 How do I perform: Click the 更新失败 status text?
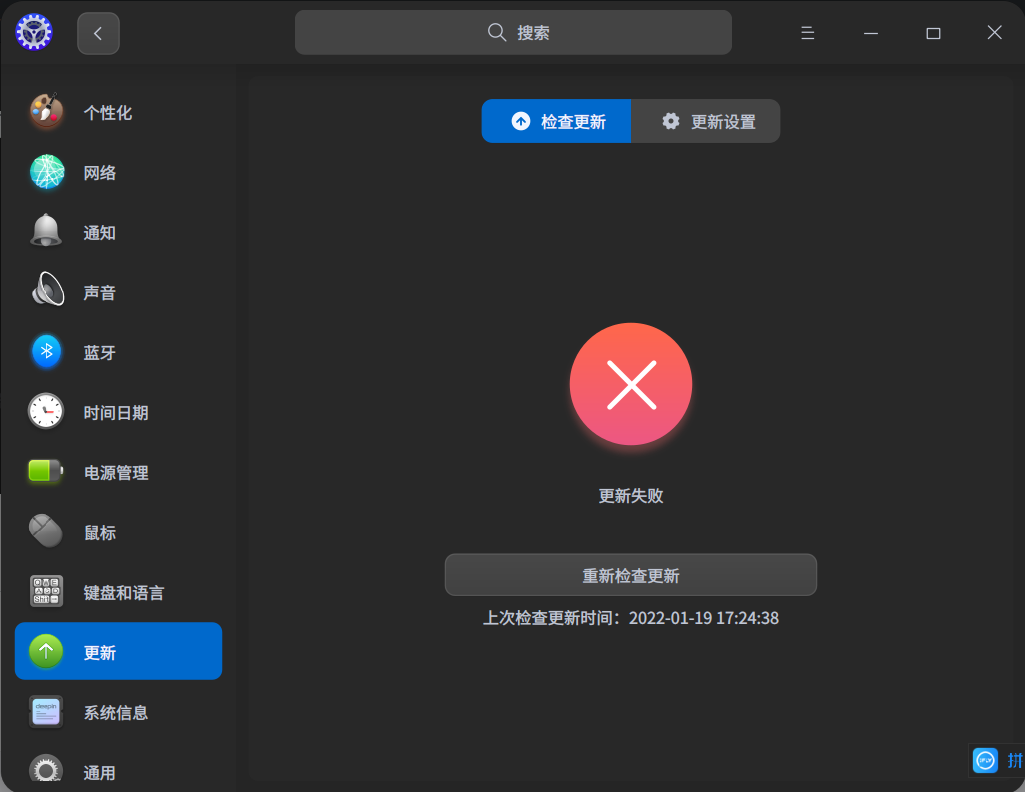[631, 496]
